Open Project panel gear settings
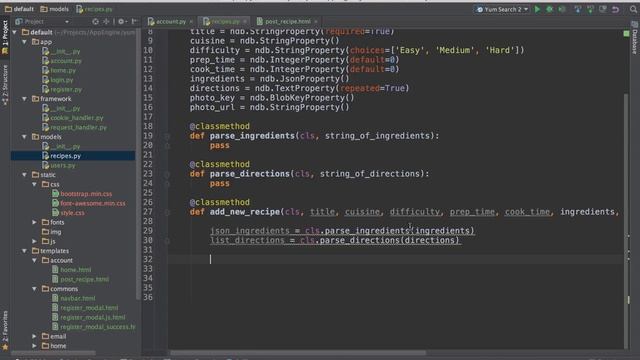This screenshot has width=640, height=360. 122,21
